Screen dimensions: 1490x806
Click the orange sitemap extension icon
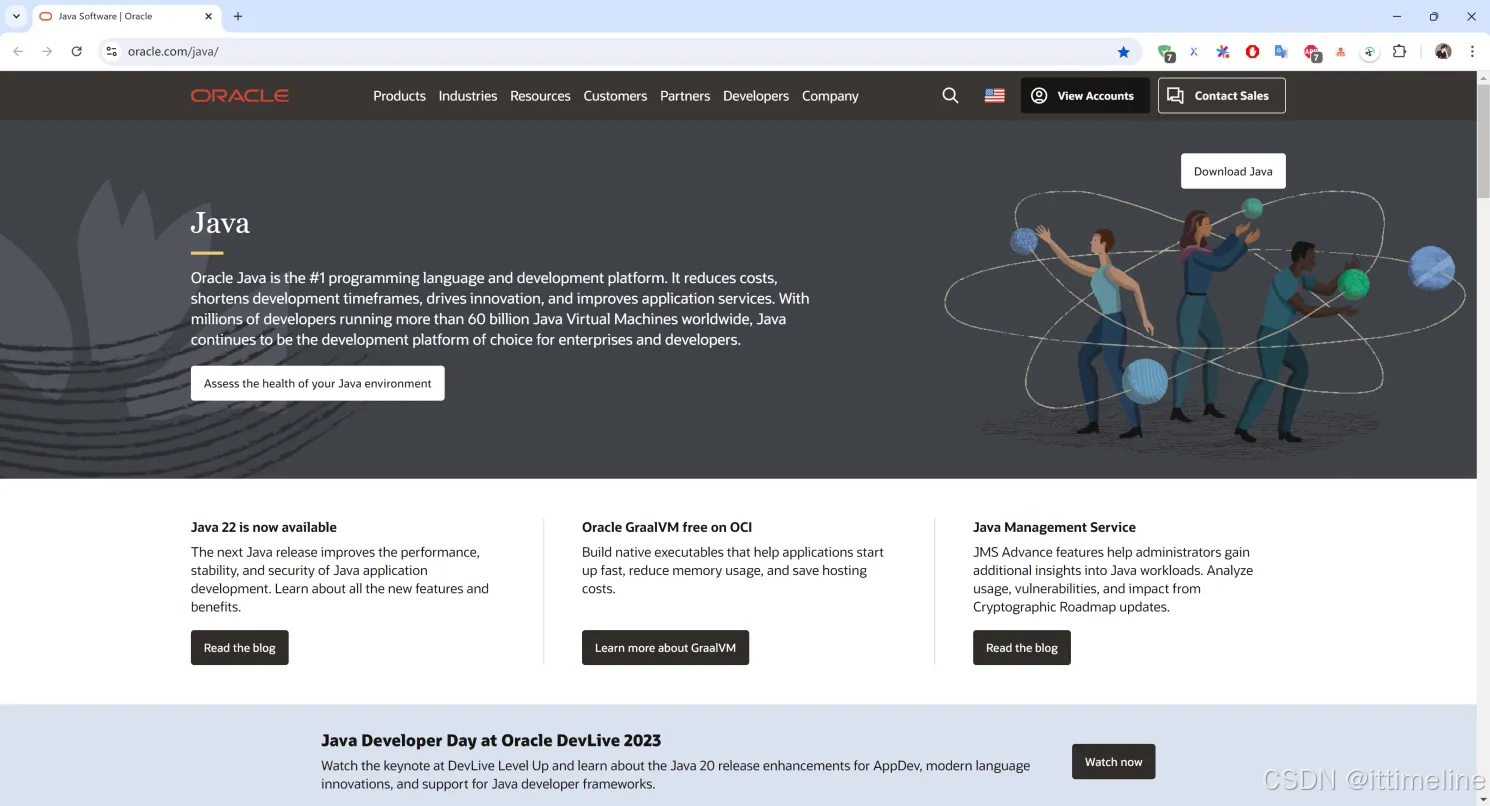coord(1341,52)
